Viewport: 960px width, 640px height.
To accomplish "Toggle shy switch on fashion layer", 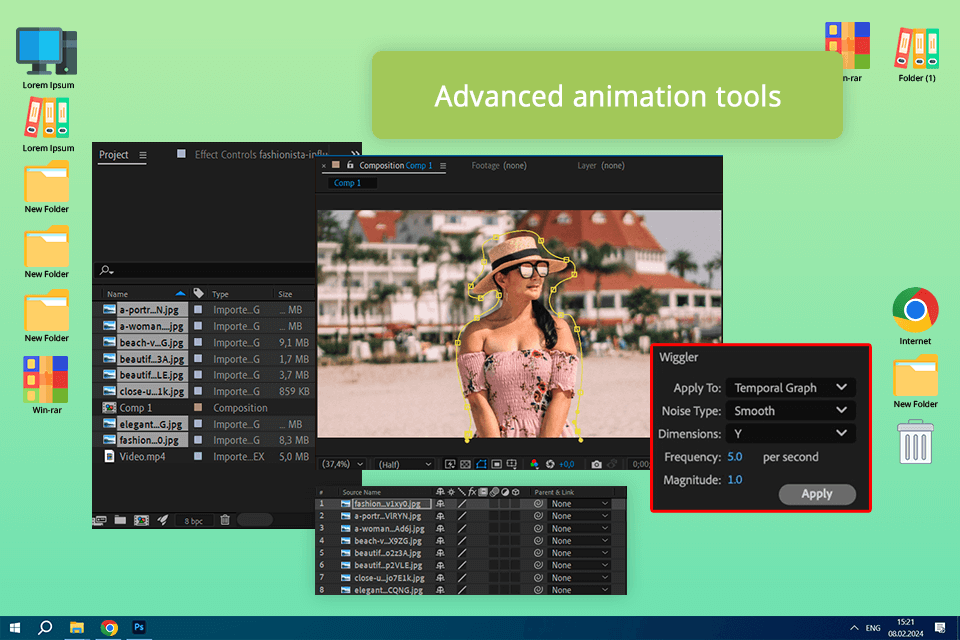I will click(x=440, y=504).
